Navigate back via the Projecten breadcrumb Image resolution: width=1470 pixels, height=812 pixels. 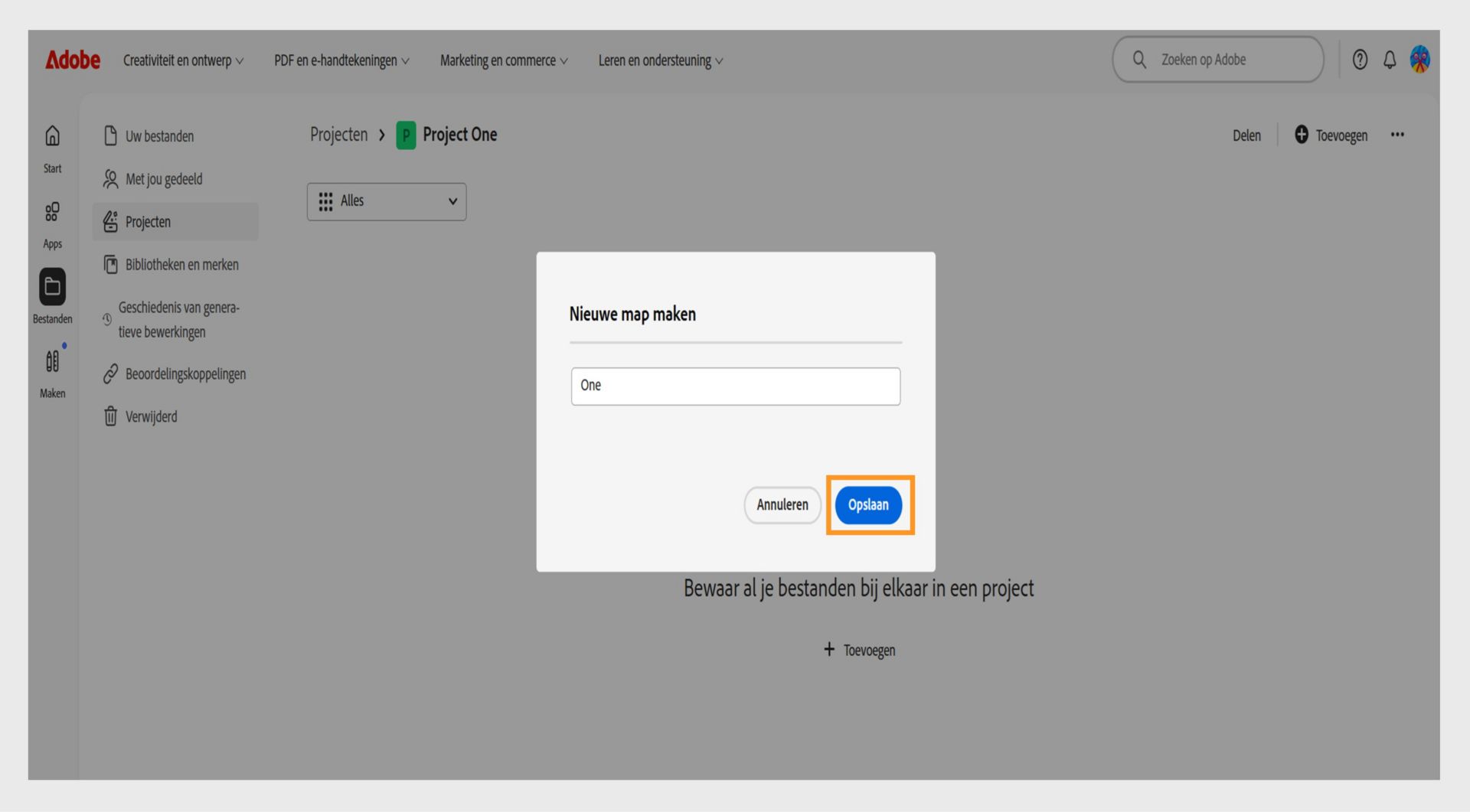pyautogui.click(x=338, y=134)
